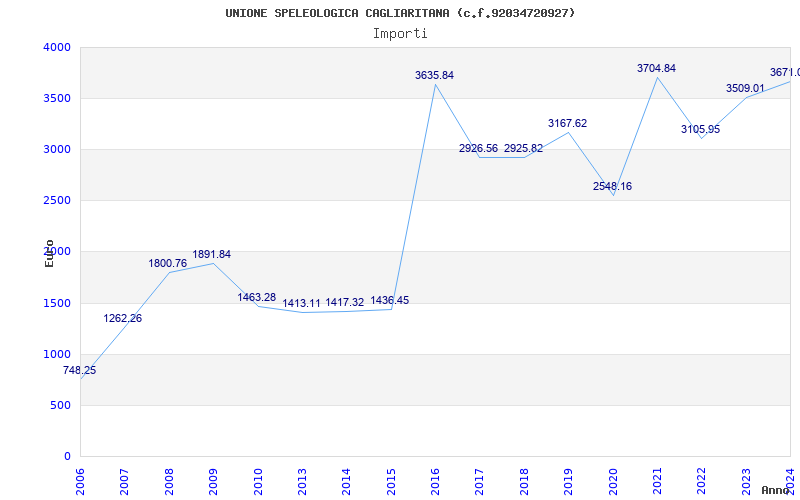Click the x-axis year 2018
This screenshot has width=800, height=500.
point(524,482)
